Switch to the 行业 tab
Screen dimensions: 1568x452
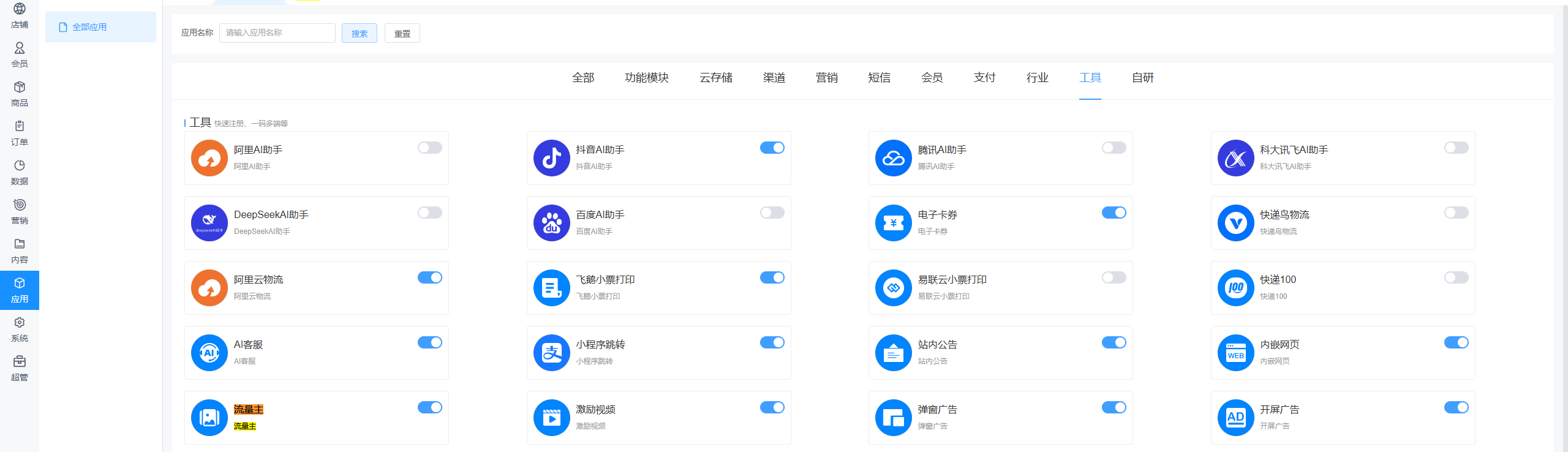1038,78
